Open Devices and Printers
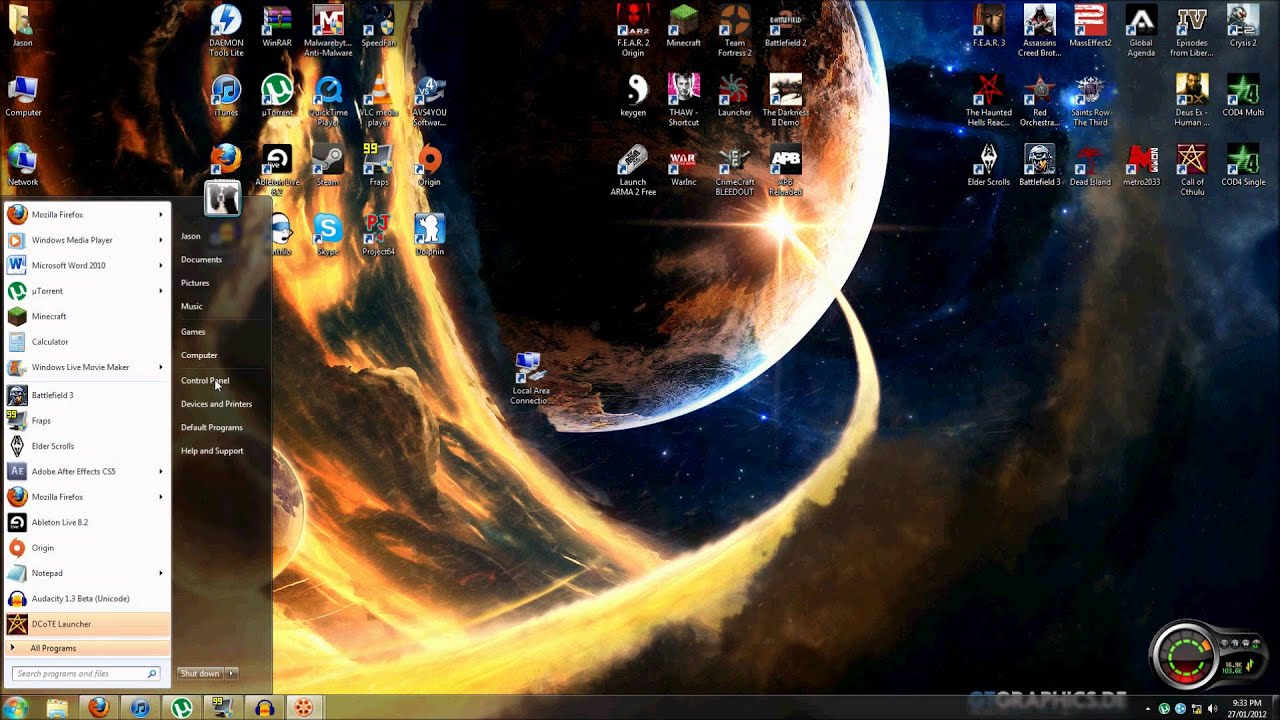This screenshot has height=720, width=1280. coord(216,404)
